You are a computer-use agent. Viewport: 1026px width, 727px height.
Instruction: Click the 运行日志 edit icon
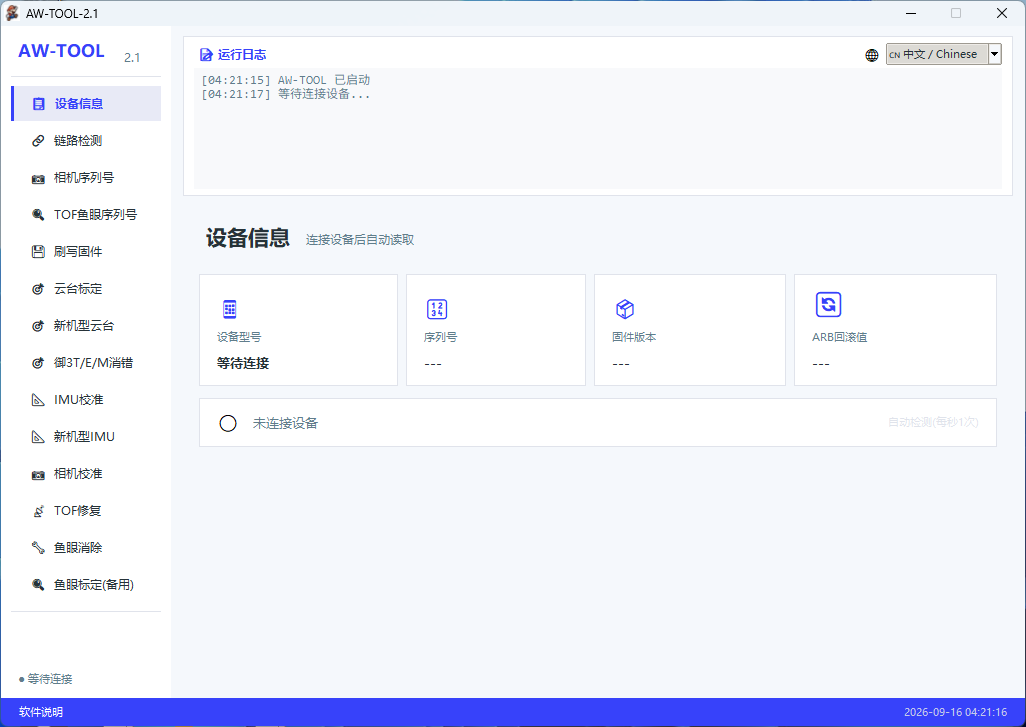[206, 55]
